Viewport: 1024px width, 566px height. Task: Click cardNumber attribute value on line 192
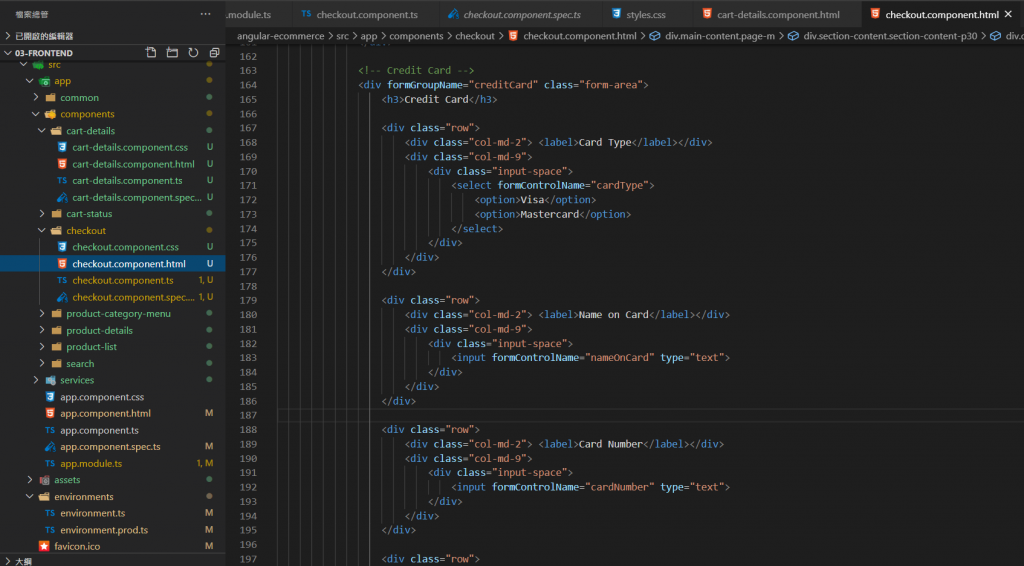pos(621,487)
